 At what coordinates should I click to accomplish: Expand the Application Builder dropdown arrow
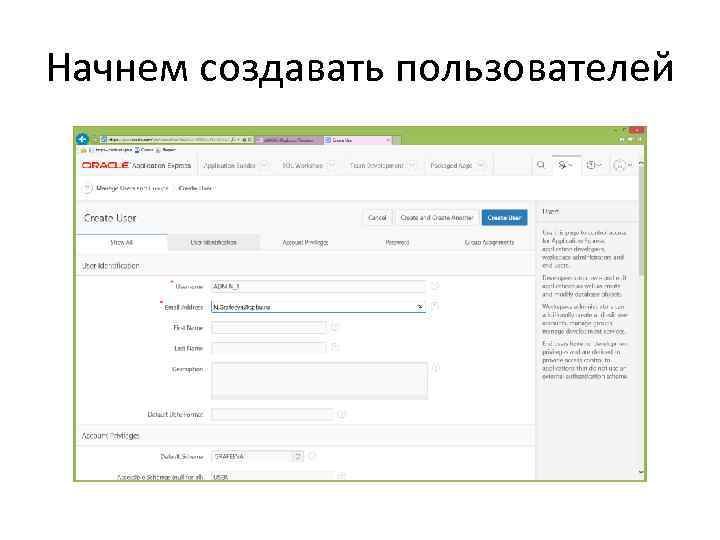point(264,165)
